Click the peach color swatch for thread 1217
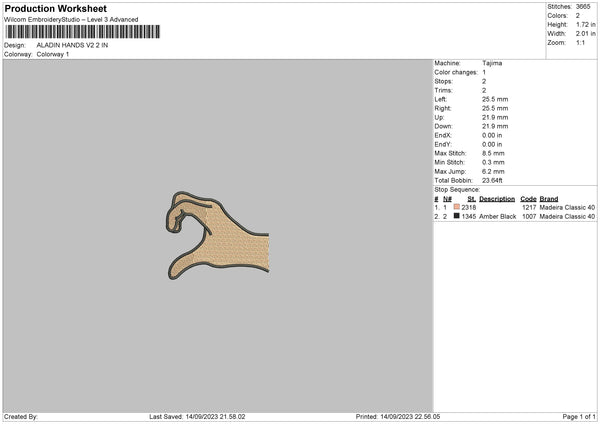Viewport: 600px width, 424px height. click(457, 207)
